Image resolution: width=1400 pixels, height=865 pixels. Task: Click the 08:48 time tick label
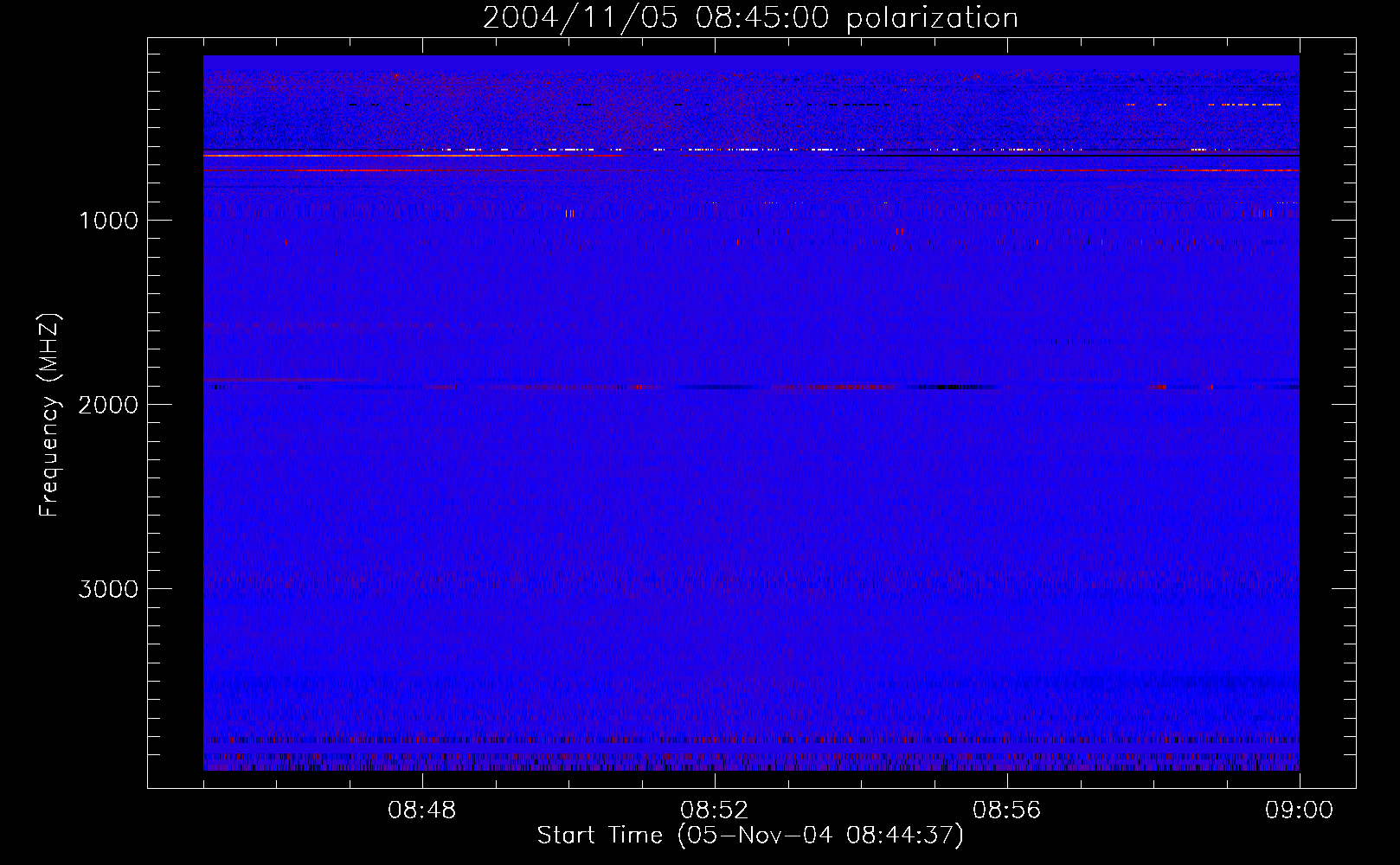[422, 811]
